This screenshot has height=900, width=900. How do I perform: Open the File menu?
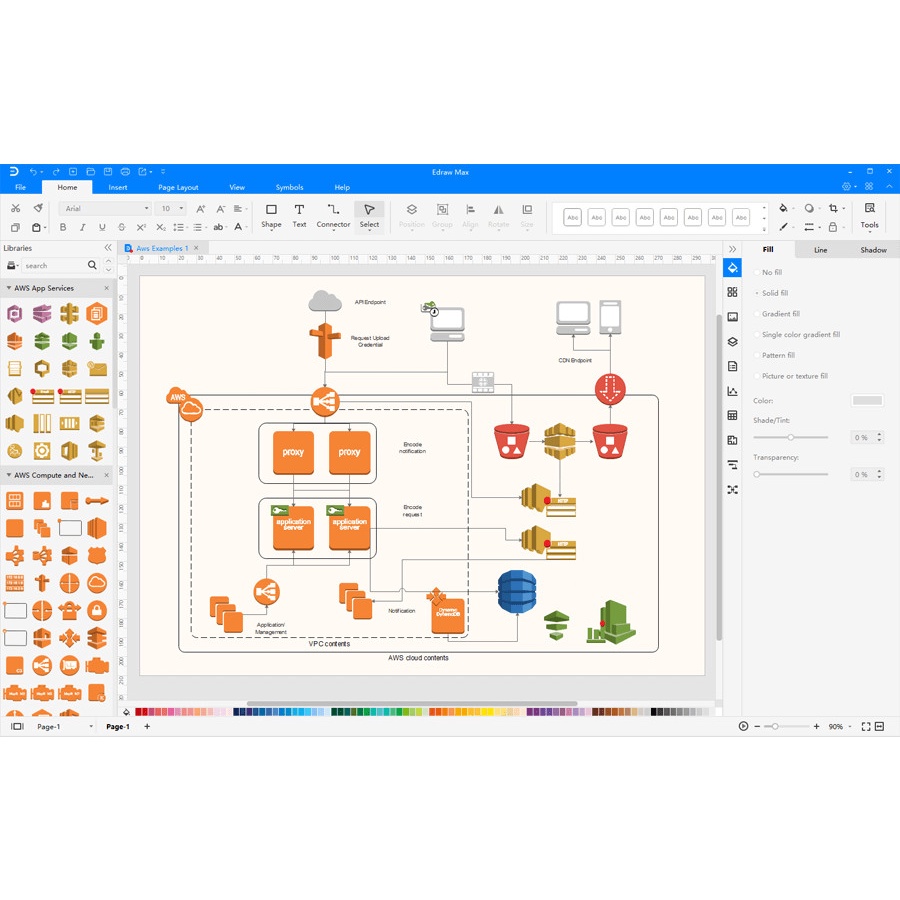click(20, 187)
